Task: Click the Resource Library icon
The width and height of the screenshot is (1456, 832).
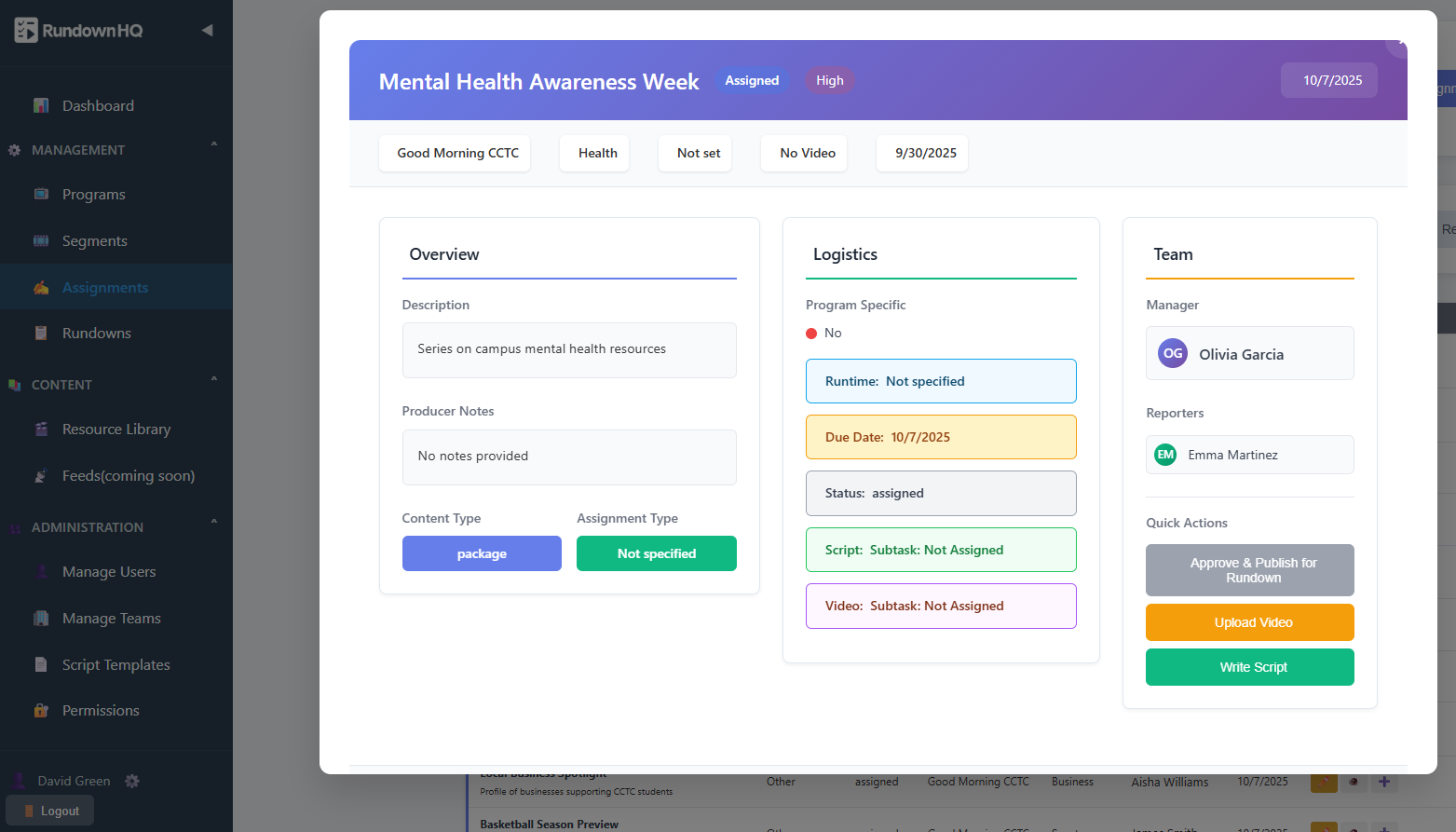Action: coord(41,429)
